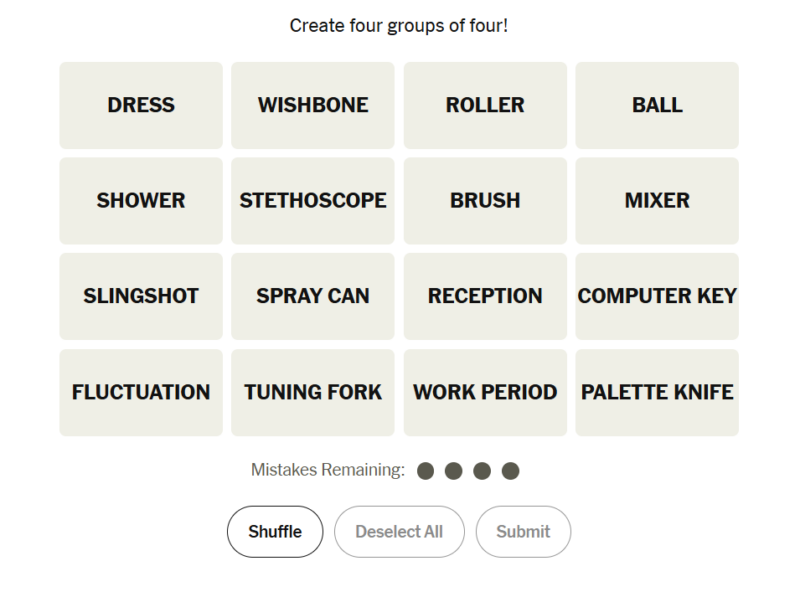The height and width of the screenshot is (597, 800).
Task: Select the BRUSH tile
Action: tap(485, 200)
